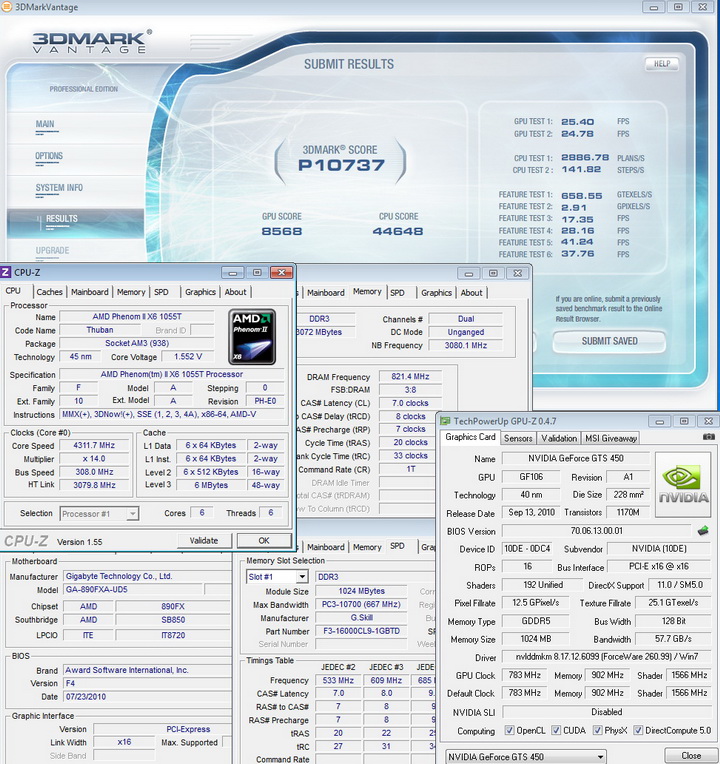Click the Part Number field F3-16000CL9-1GBTD

(361, 631)
